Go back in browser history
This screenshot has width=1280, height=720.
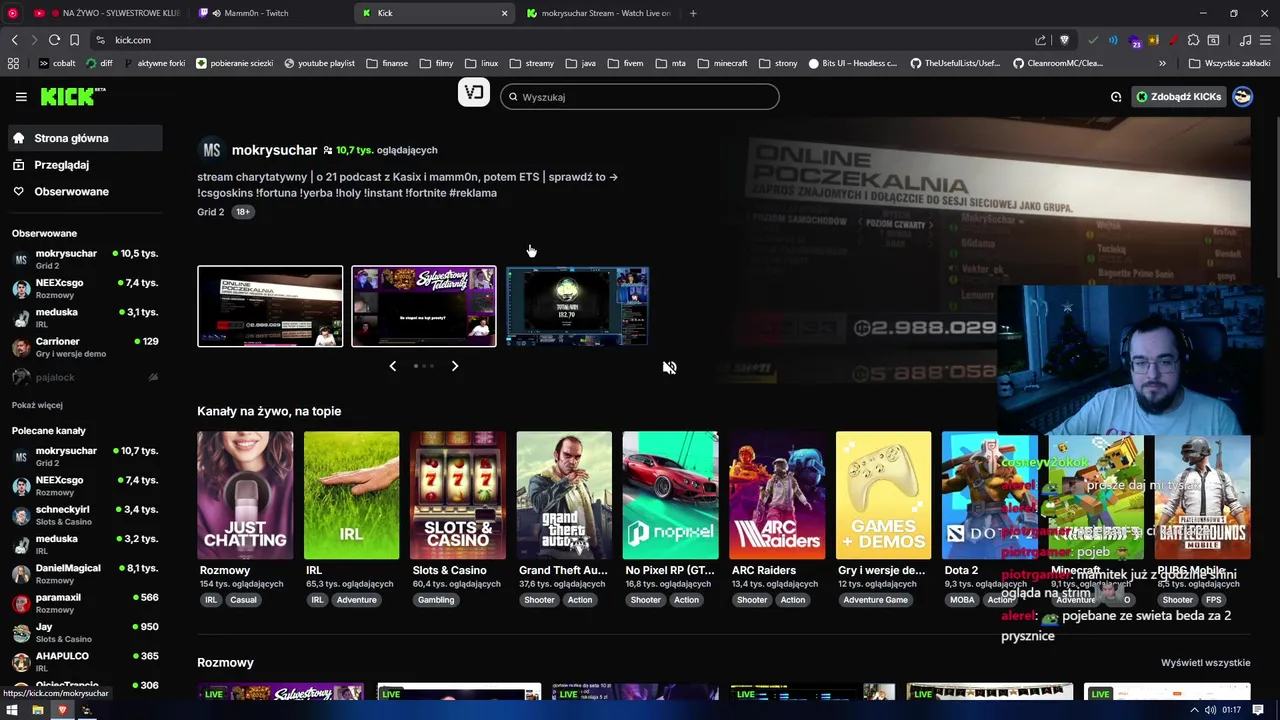click(14, 40)
